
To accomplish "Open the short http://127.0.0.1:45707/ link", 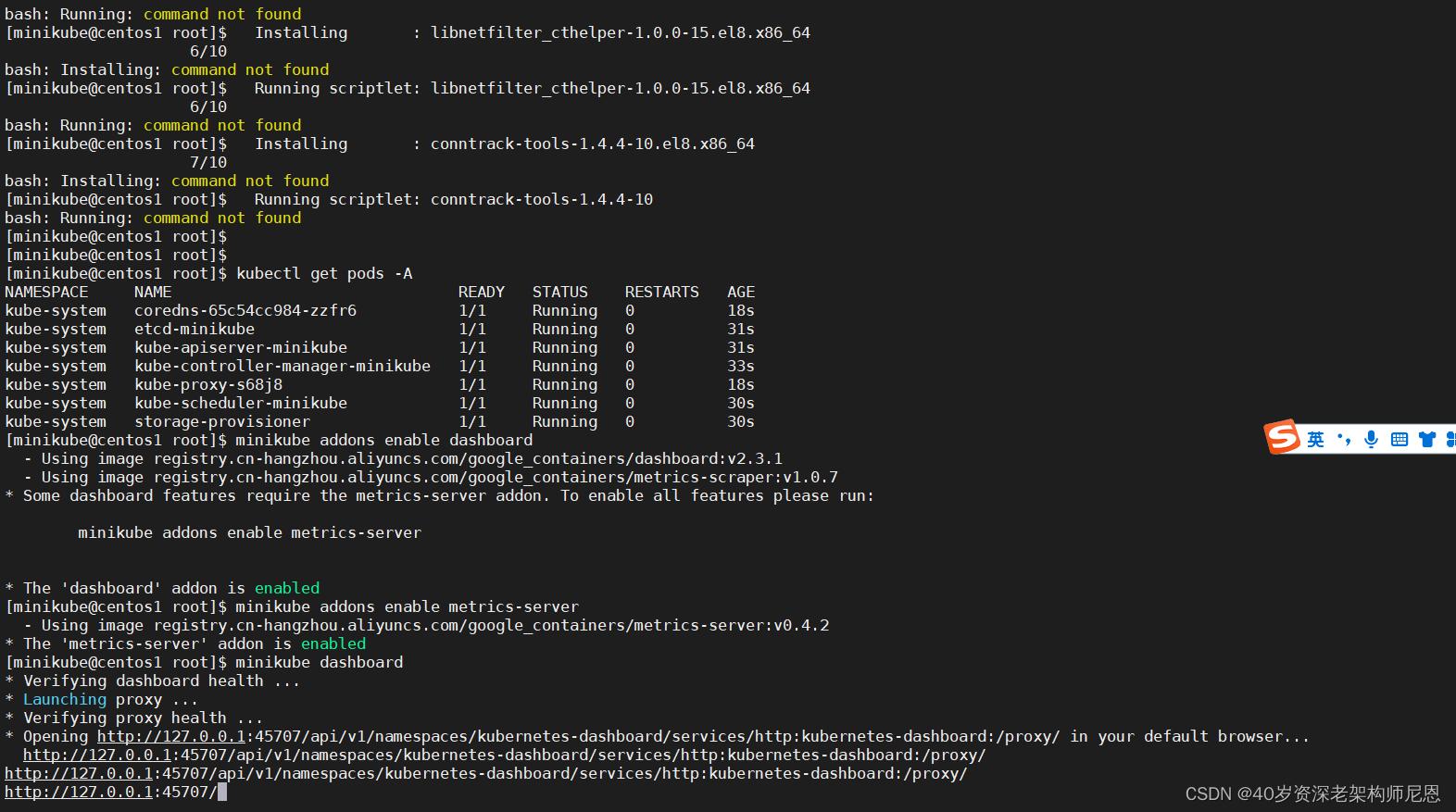I will click(110, 793).
